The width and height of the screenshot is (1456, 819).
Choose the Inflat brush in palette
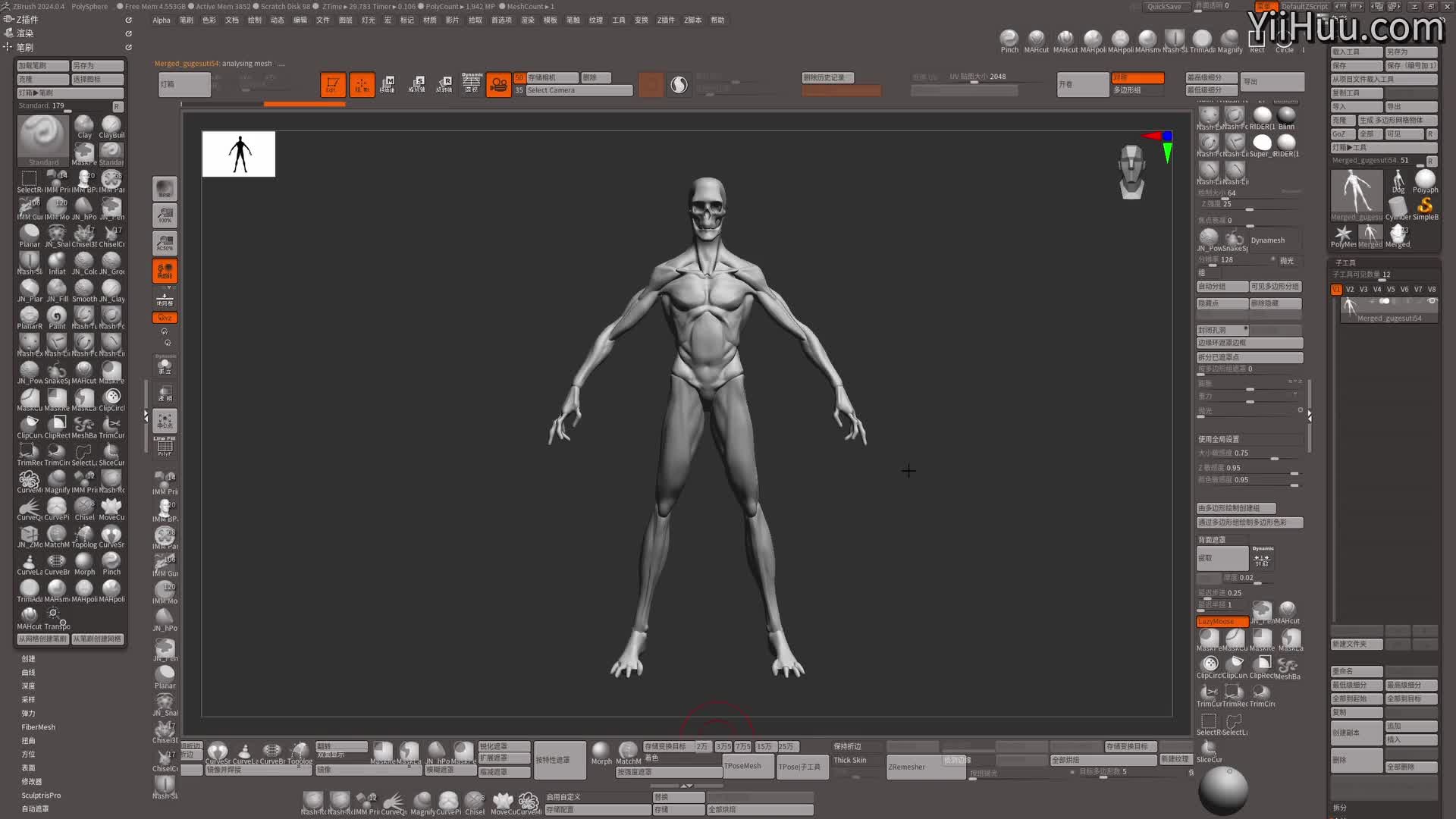pyautogui.click(x=57, y=262)
